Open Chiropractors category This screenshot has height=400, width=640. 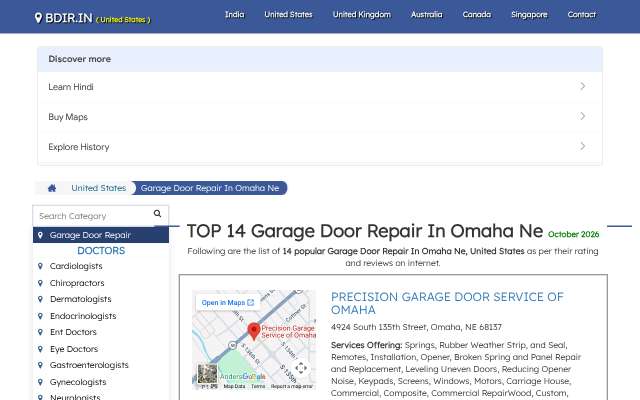pyautogui.click(x=77, y=283)
